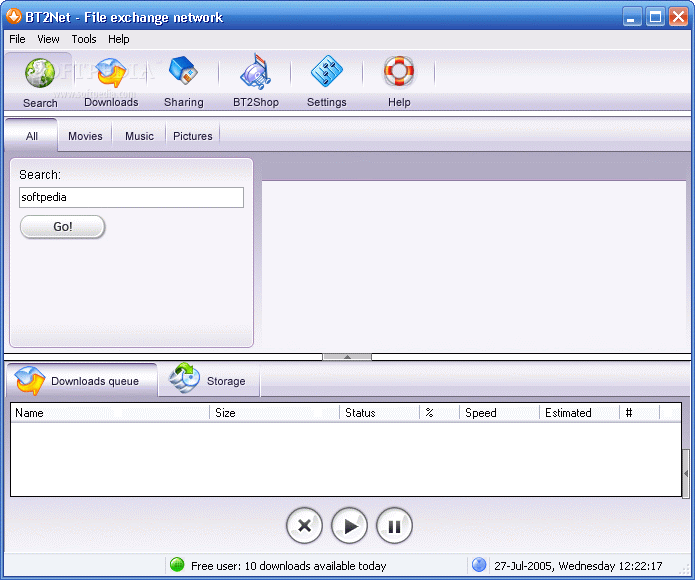695x580 pixels.
Task: Switch to the Movies tab
Action: coord(85,136)
